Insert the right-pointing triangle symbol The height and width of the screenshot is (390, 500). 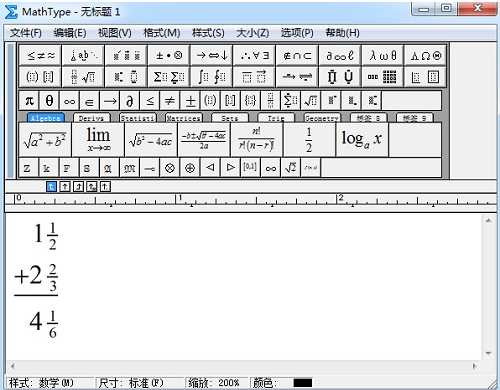coord(230,168)
